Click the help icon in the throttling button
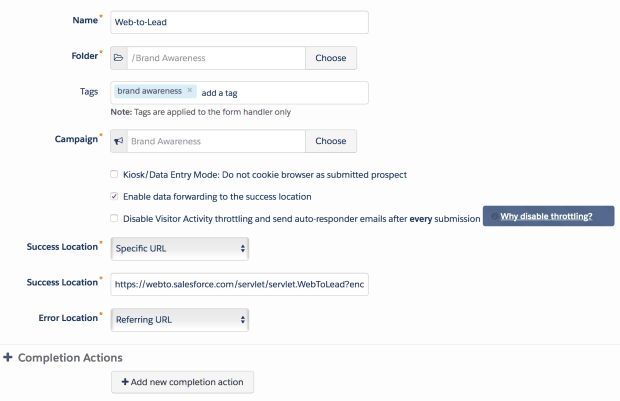Viewport: 620px width, 401px height. pyautogui.click(x=494, y=216)
